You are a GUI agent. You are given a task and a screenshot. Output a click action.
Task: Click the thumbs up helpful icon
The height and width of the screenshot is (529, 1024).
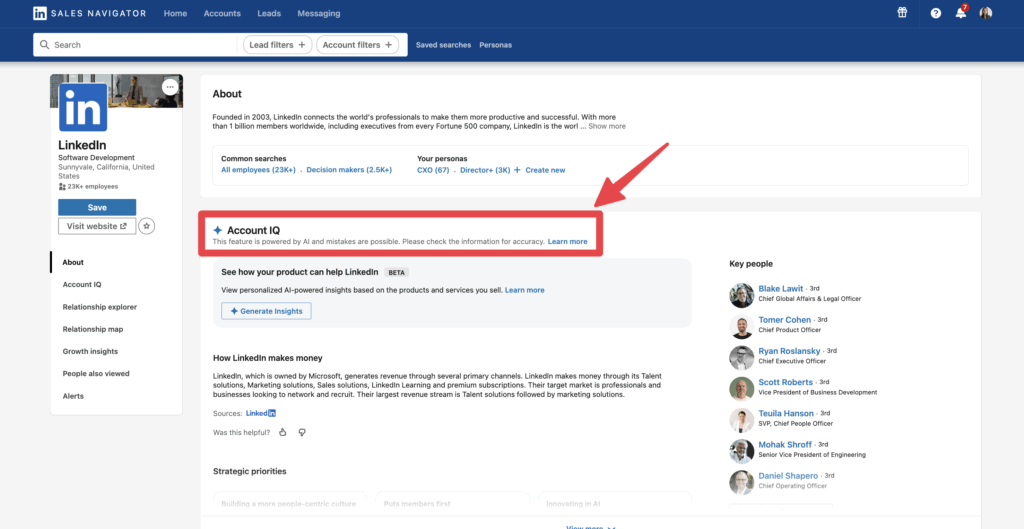pyautogui.click(x=283, y=432)
